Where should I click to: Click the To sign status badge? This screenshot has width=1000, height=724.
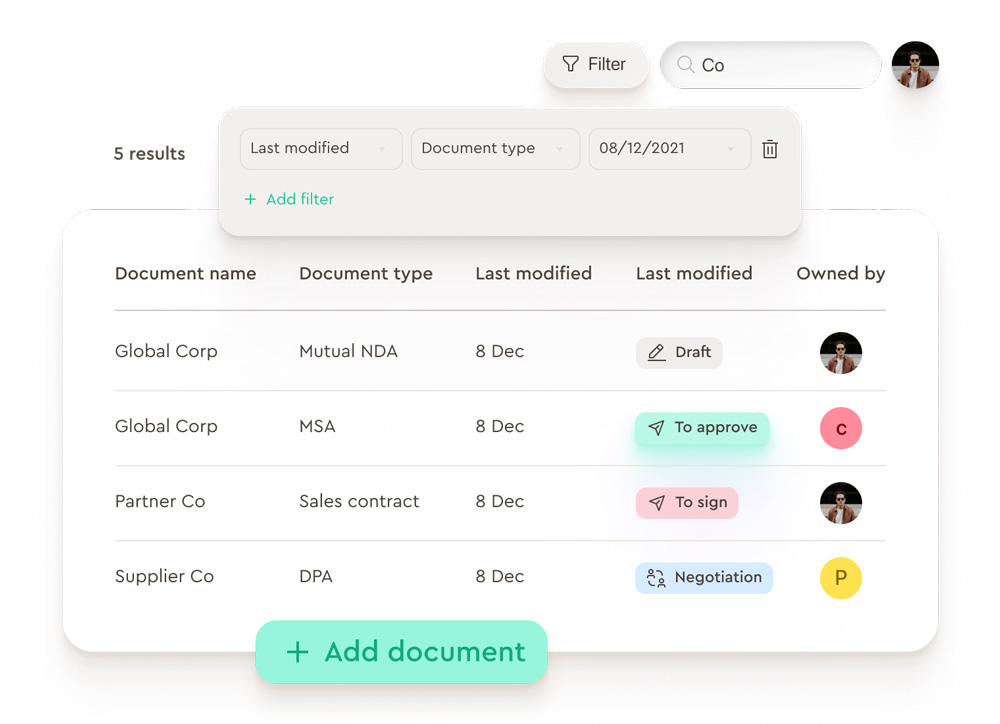click(687, 503)
